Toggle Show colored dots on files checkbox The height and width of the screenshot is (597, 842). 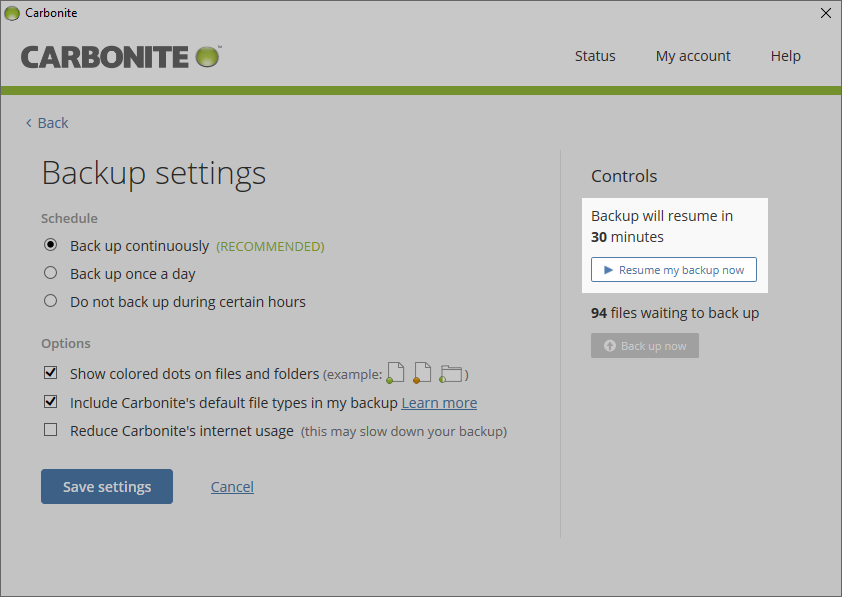(x=50, y=373)
